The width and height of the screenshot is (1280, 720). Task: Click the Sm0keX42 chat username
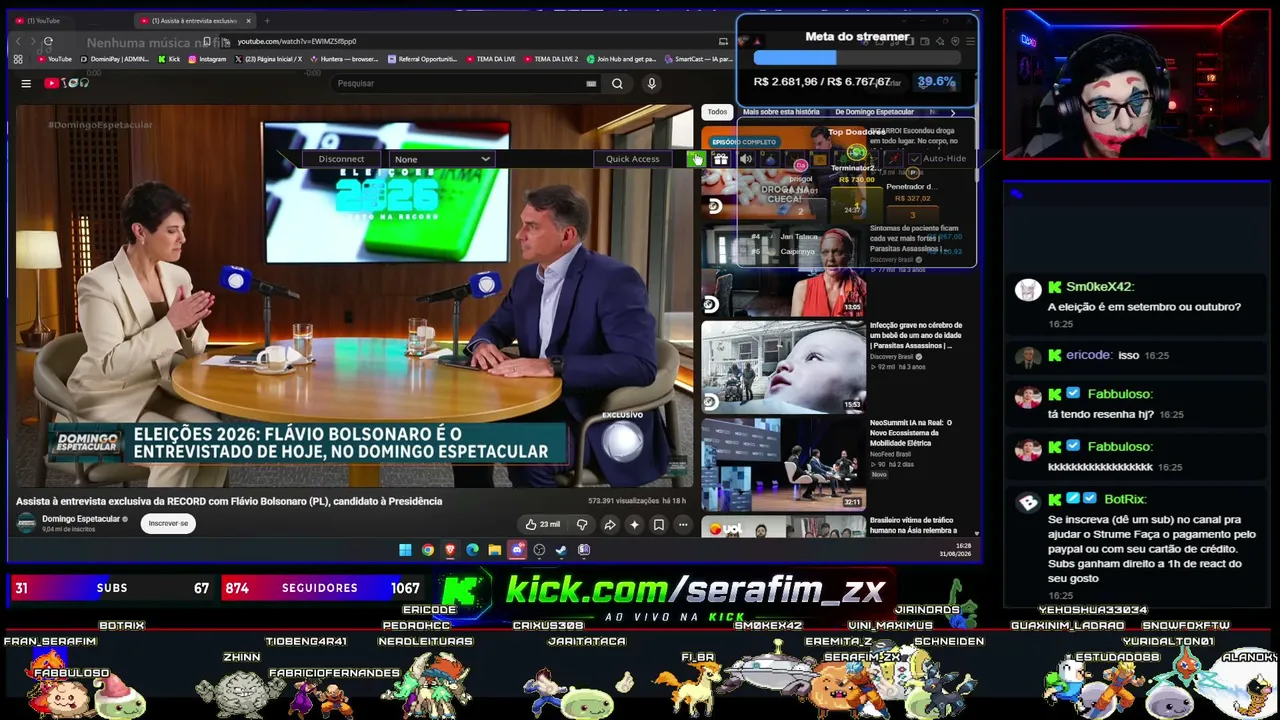click(1099, 287)
